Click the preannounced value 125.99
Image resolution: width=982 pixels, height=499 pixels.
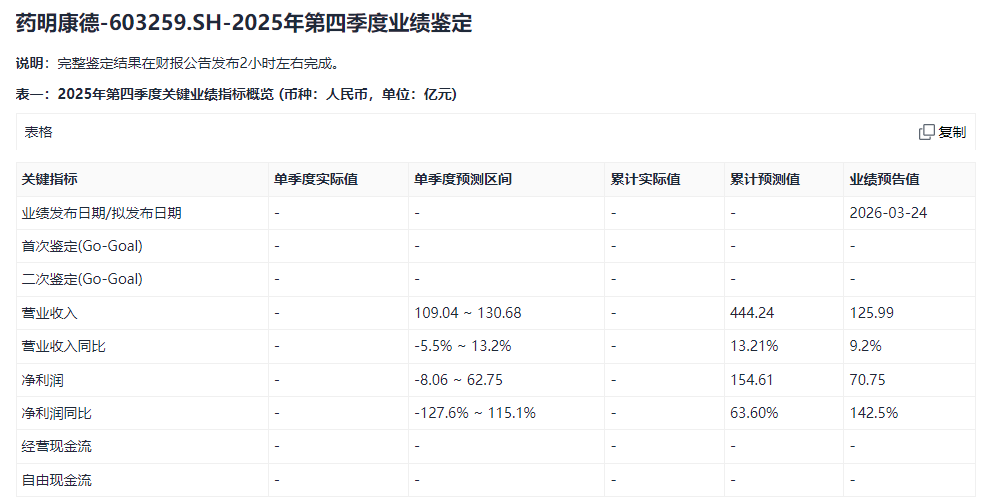click(x=872, y=313)
